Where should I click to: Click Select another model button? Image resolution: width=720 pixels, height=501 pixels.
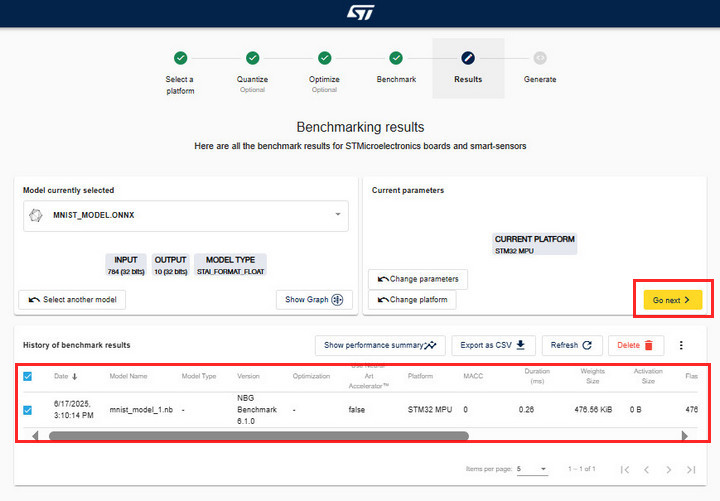click(x=72, y=299)
